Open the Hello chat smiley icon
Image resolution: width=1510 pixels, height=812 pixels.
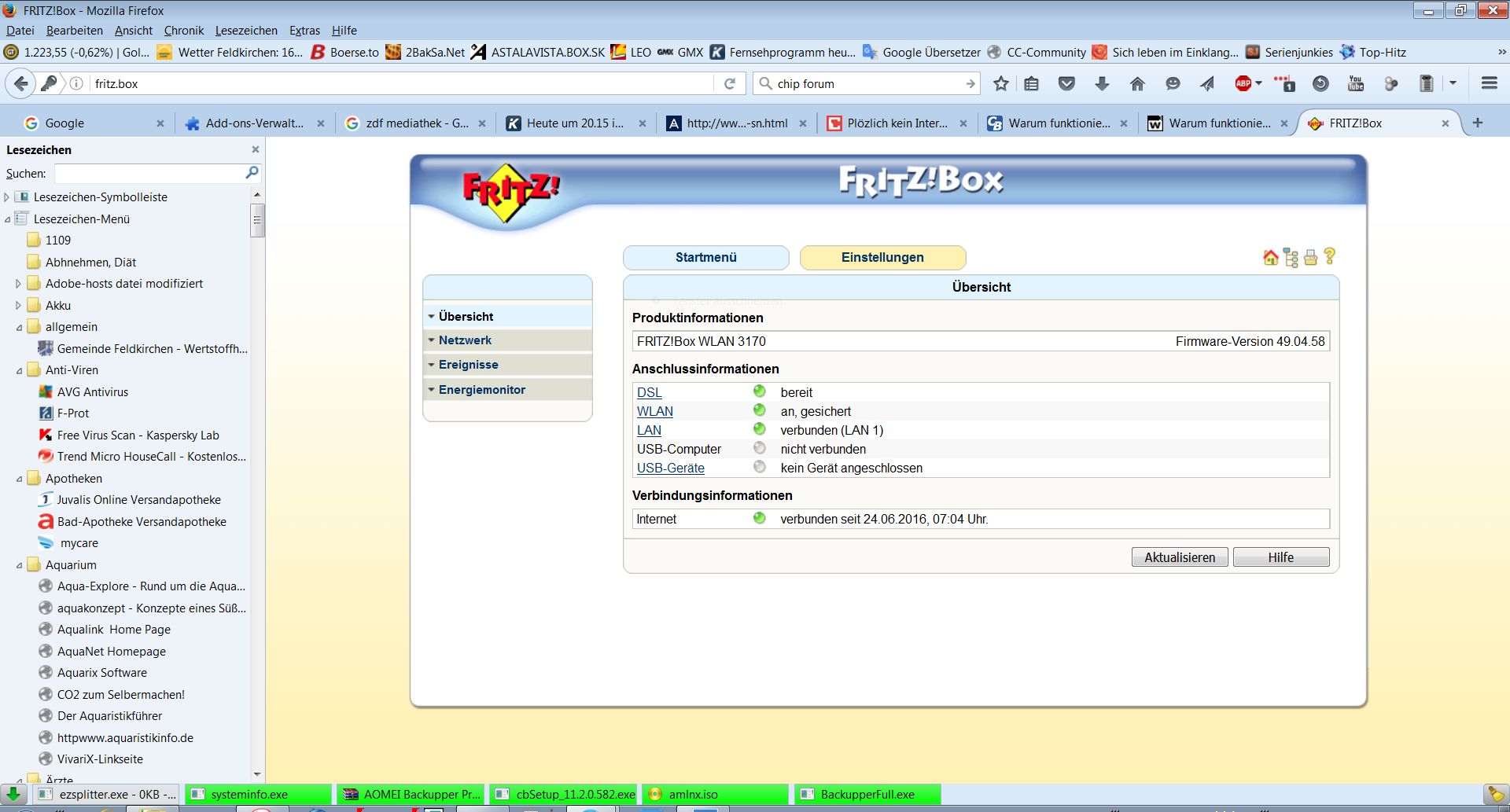[x=1173, y=83]
